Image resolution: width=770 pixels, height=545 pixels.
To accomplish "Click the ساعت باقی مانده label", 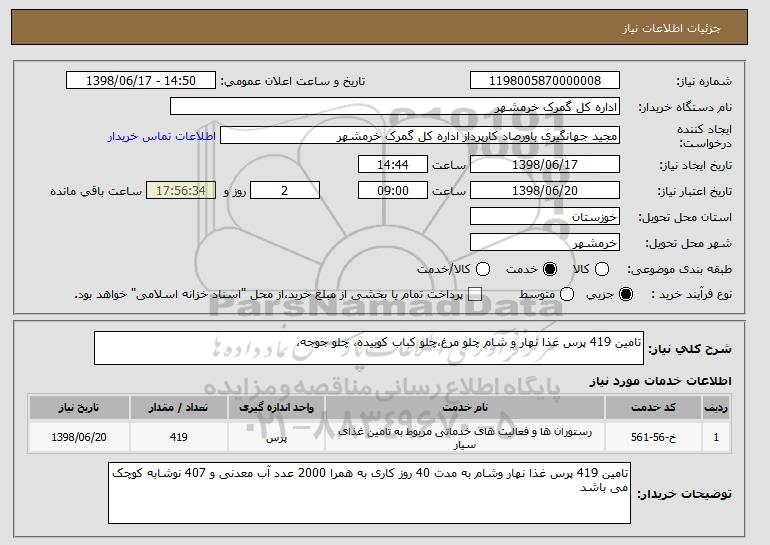I will [96, 191].
